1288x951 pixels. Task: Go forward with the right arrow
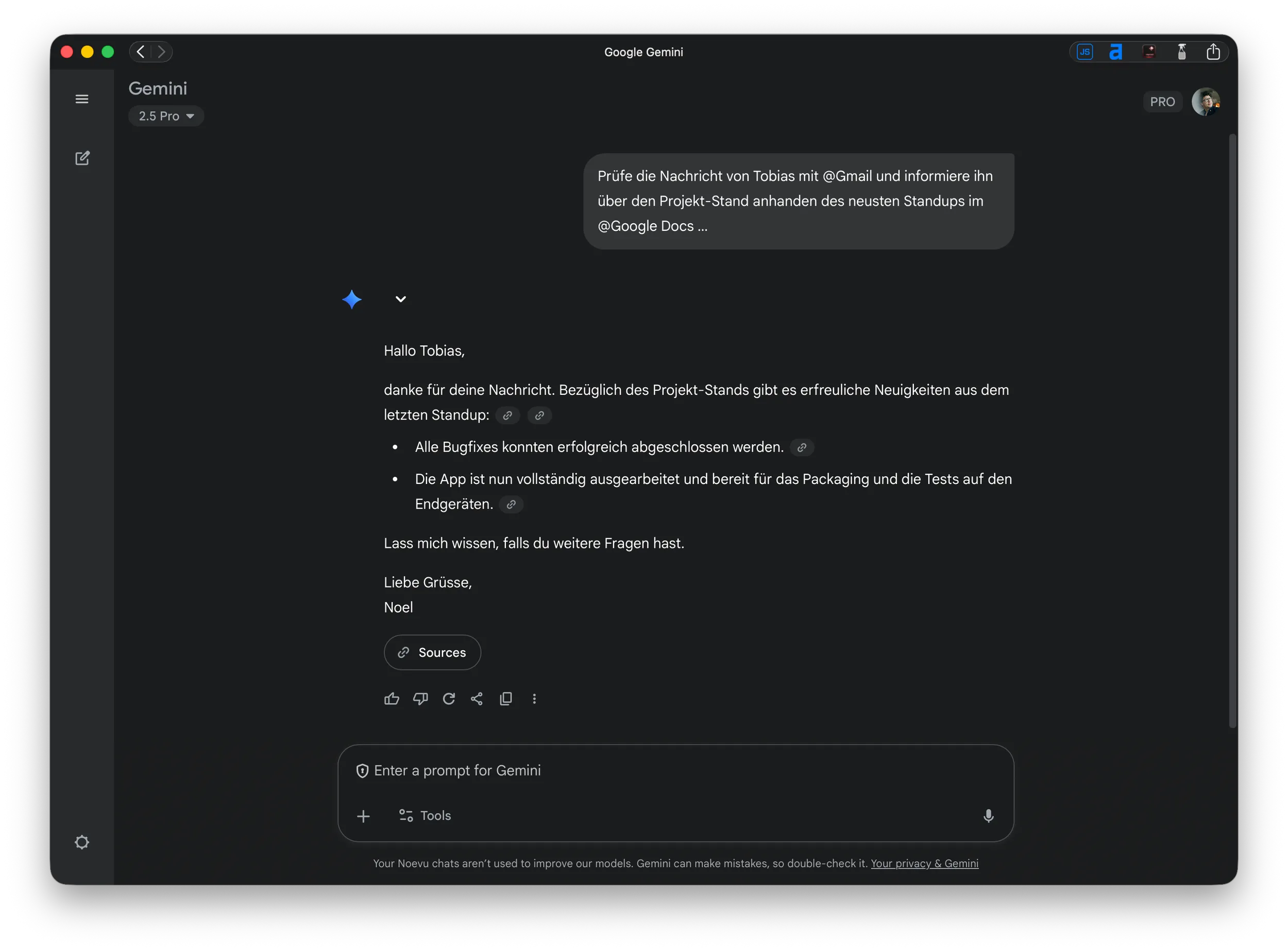click(162, 52)
